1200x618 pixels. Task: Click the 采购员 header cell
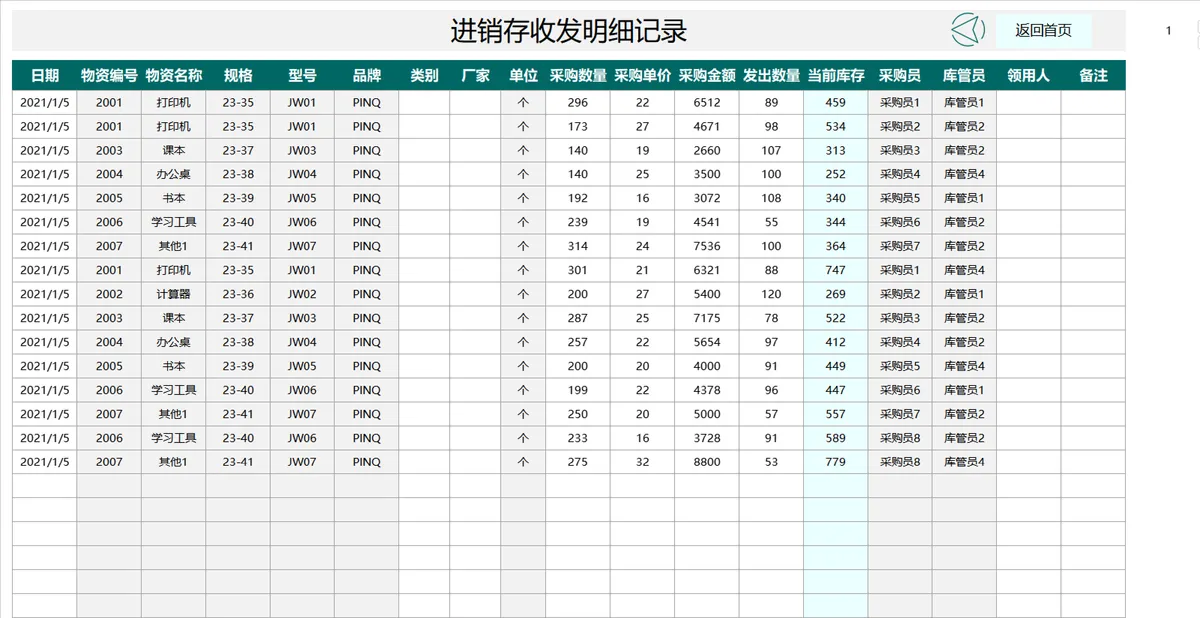pyautogui.click(x=900, y=75)
